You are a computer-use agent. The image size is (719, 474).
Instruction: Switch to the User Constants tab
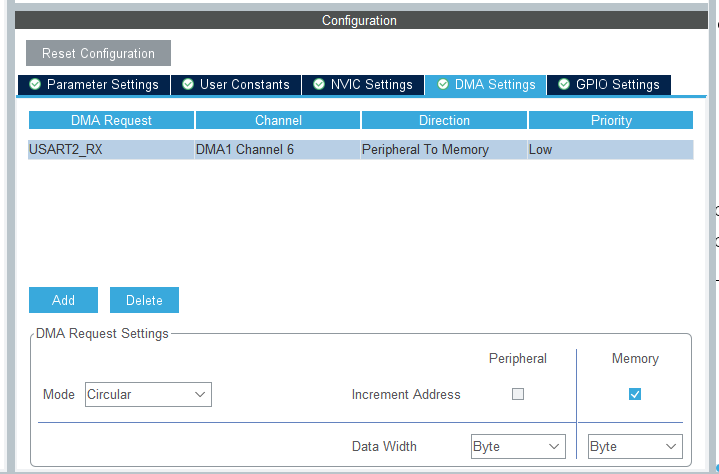236,85
